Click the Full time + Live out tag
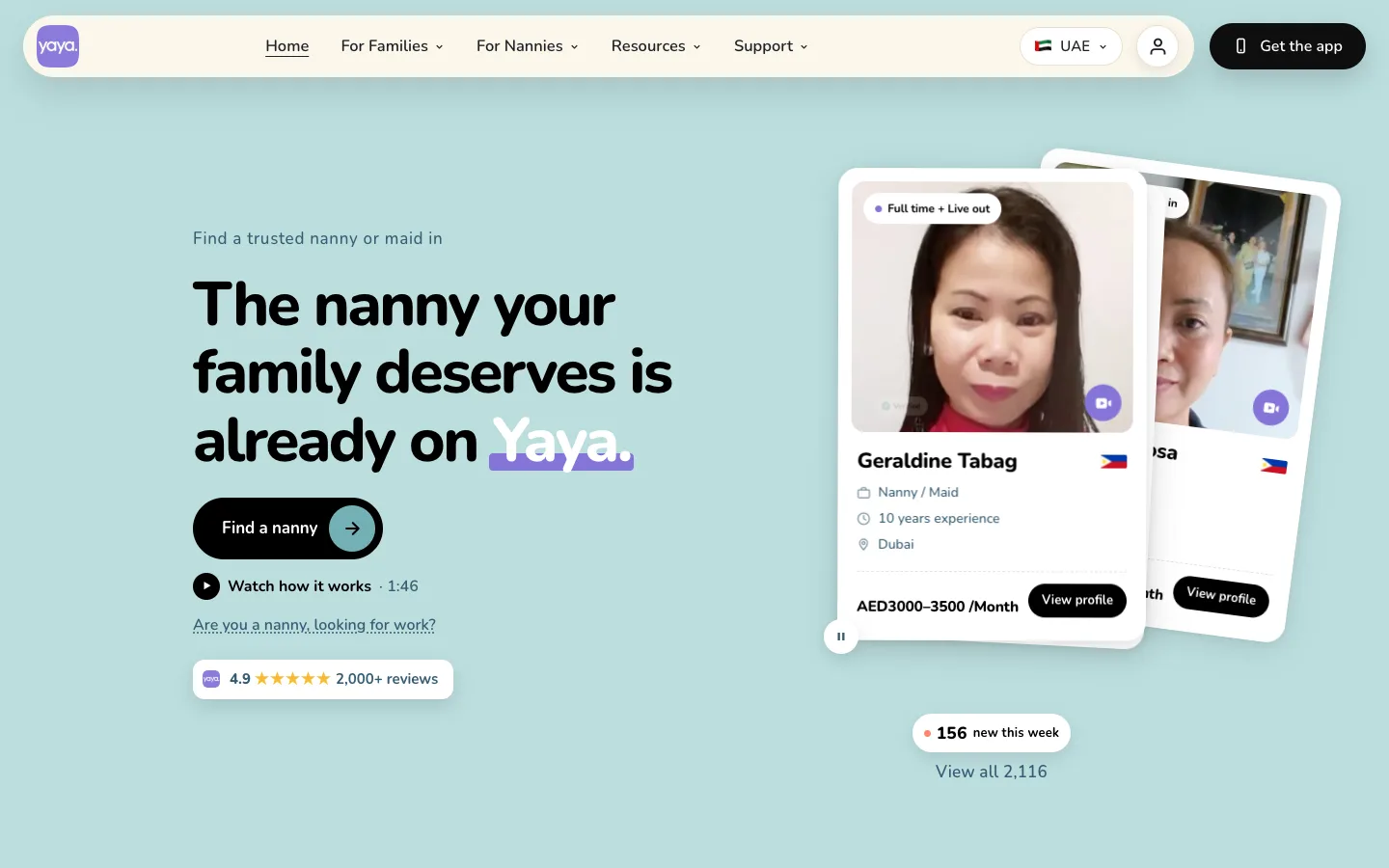Image resolution: width=1389 pixels, height=868 pixels. click(x=932, y=208)
